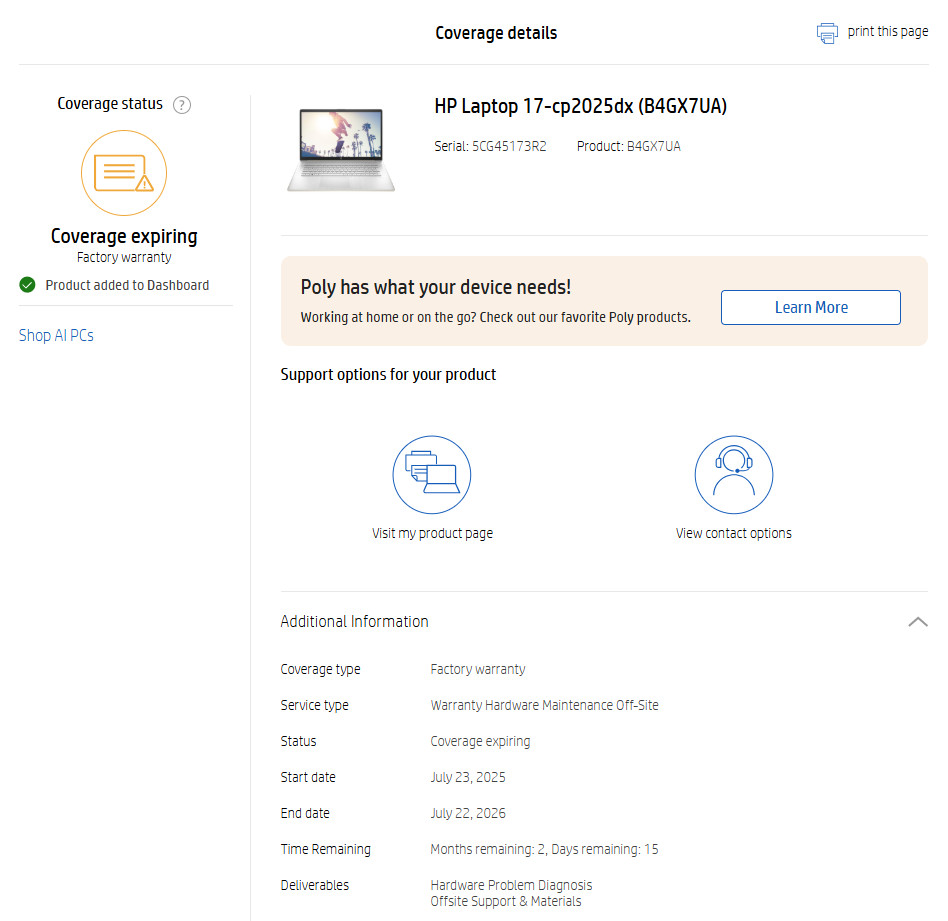This screenshot has height=921, width=948.
Task: Open the 'View contact options' text link
Action: click(x=733, y=533)
